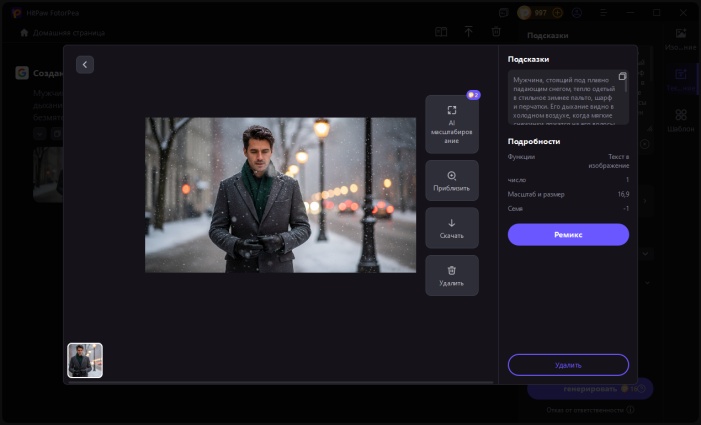701x425 pixels.
Task: Click the home icon in the top bar
Action: click(25, 33)
